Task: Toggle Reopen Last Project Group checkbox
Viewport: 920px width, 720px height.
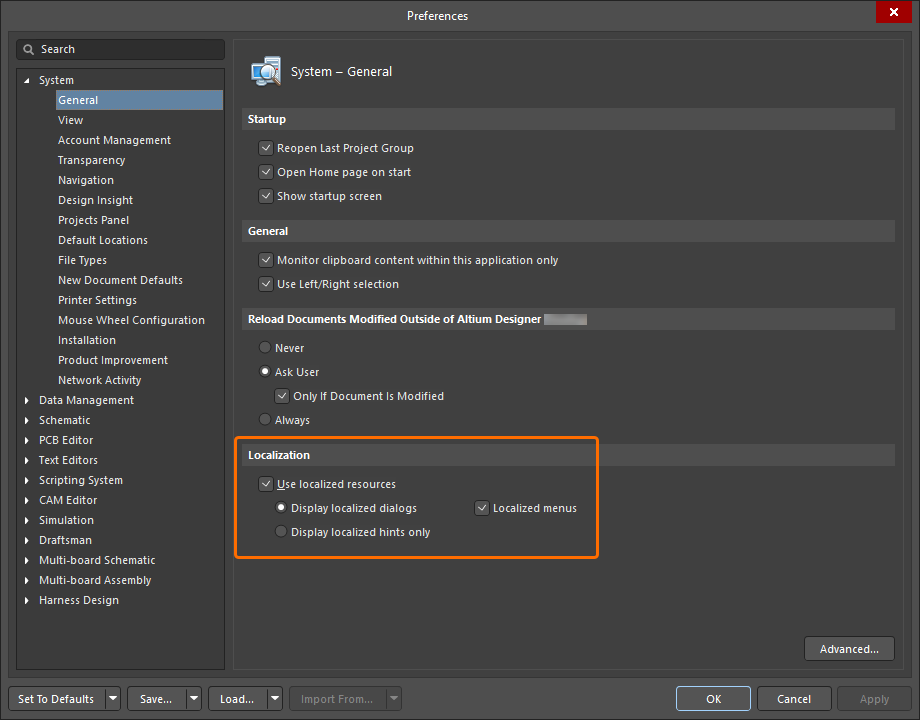Action: [x=266, y=148]
